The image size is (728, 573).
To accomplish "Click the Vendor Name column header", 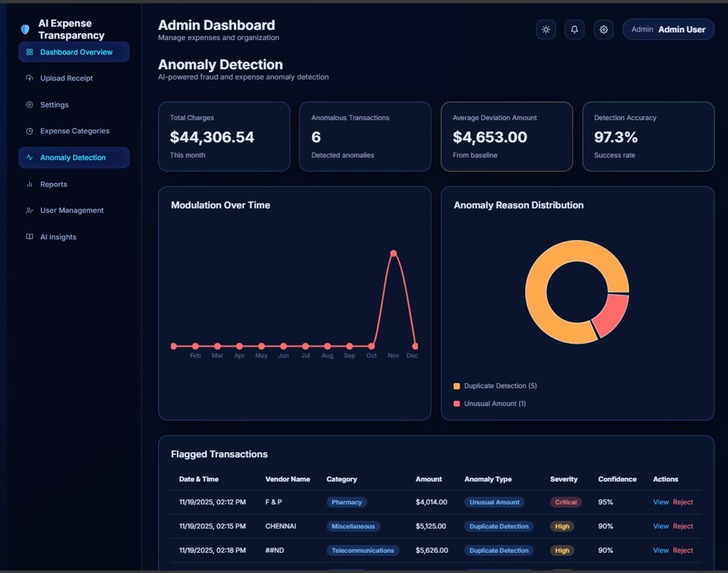I will tap(288, 479).
